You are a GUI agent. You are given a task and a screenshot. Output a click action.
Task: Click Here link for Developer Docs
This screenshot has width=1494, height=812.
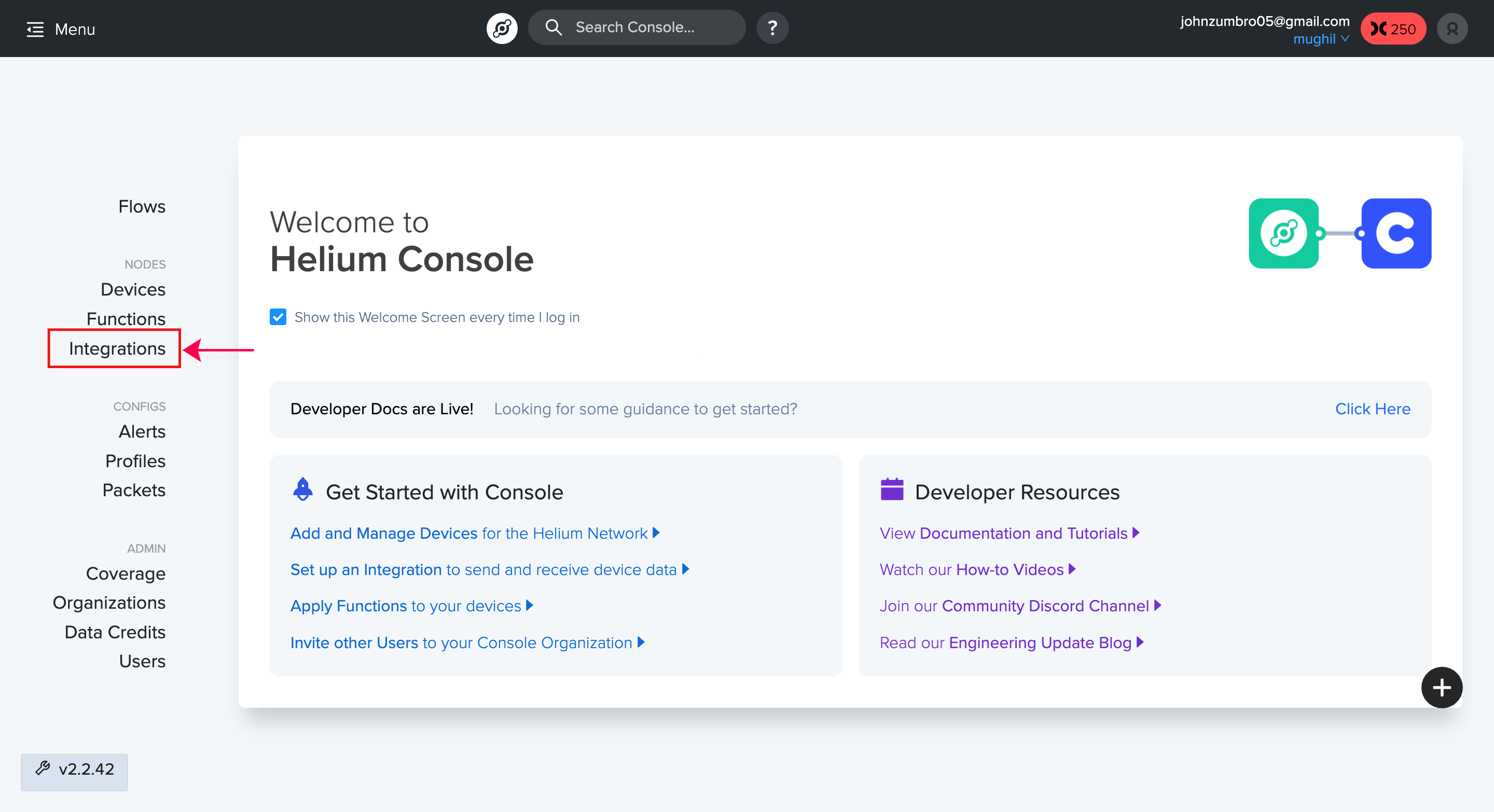(x=1372, y=409)
